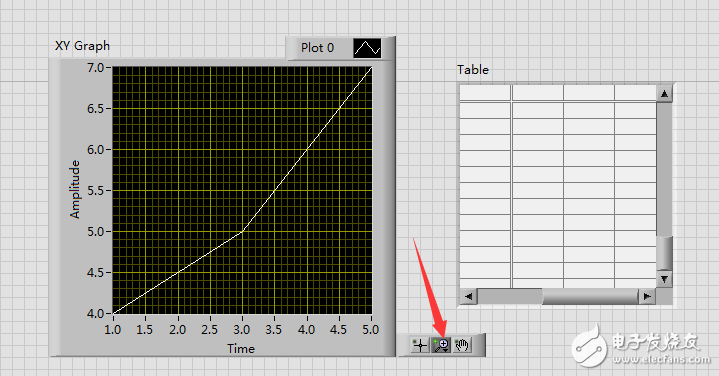The width and height of the screenshot is (719, 376).
Task: Select the zoom magnifier tool
Action: pyautogui.click(x=441, y=345)
